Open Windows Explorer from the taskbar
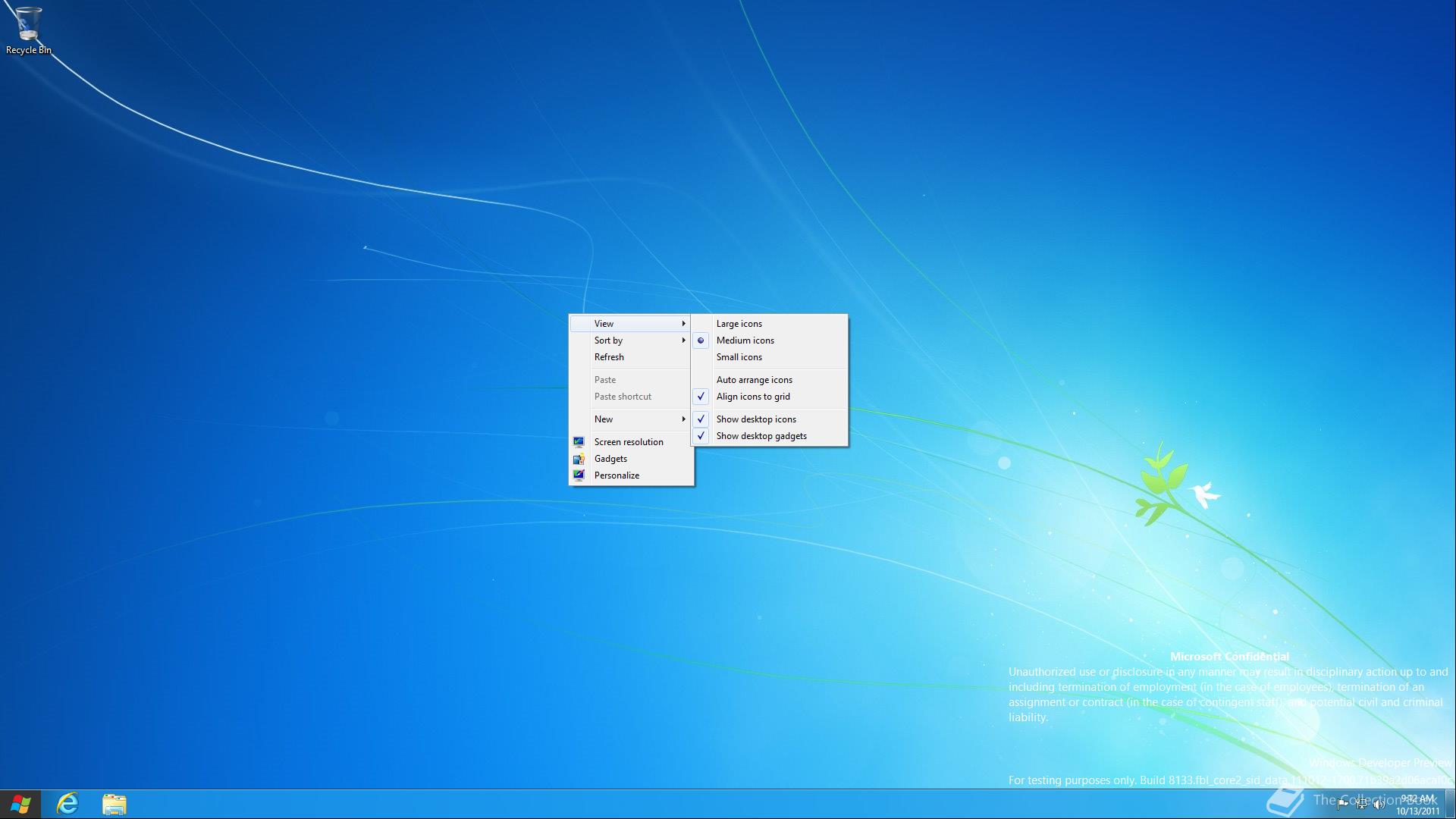This screenshot has width=1456, height=819. [x=115, y=804]
